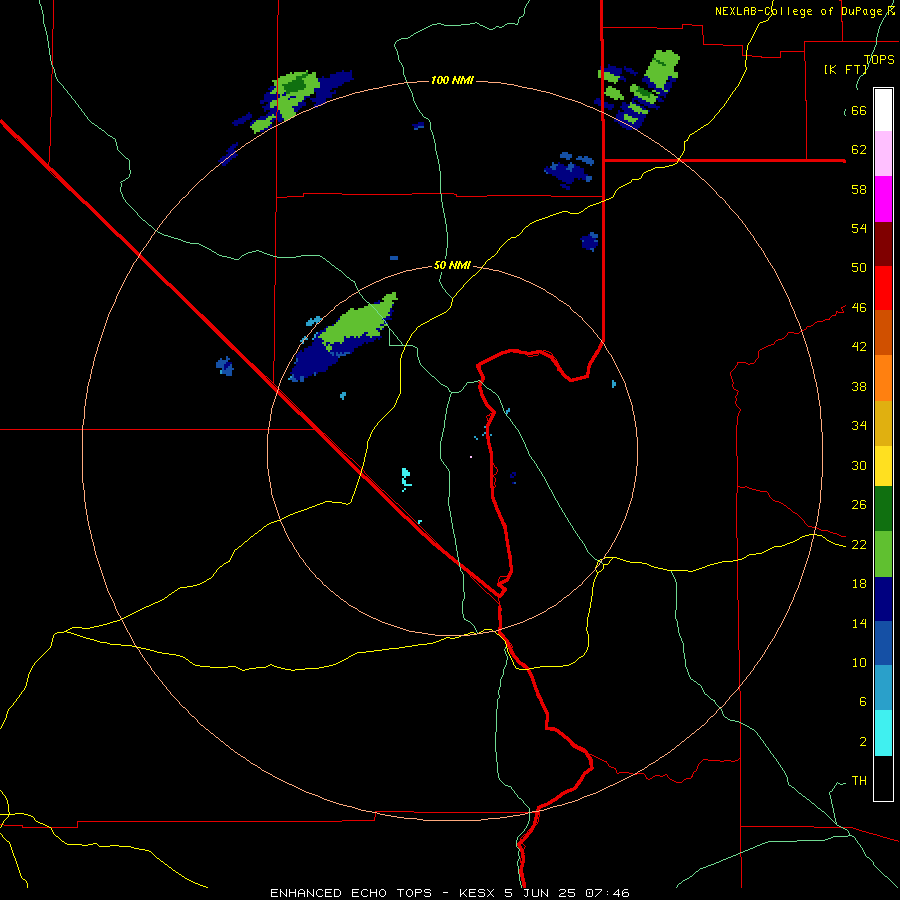Click the legend value "30"
Image resolution: width=900 pixels, height=900 pixels.
tap(859, 465)
